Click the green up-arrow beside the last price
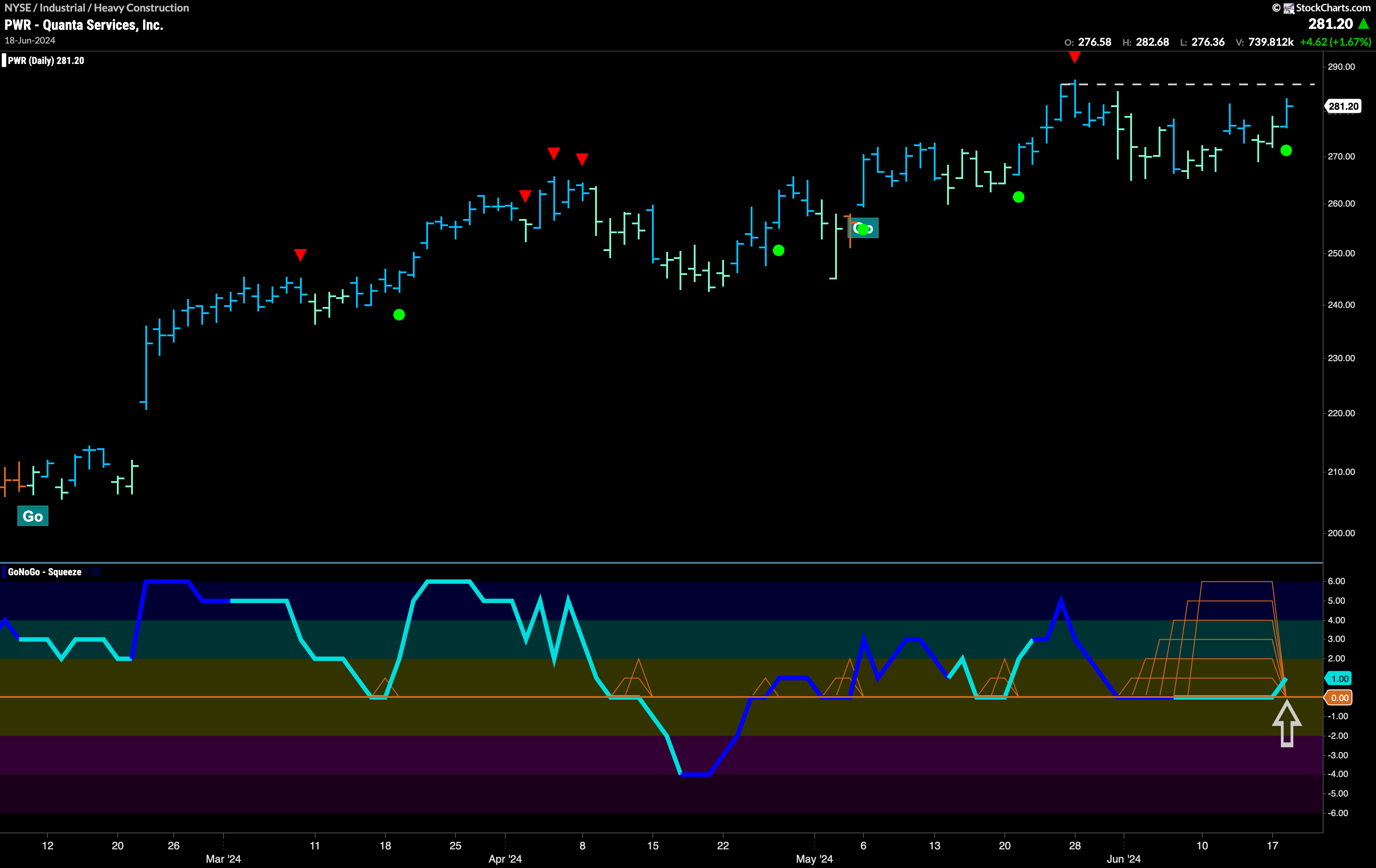This screenshot has width=1376, height=868. tap(1364, 24)
